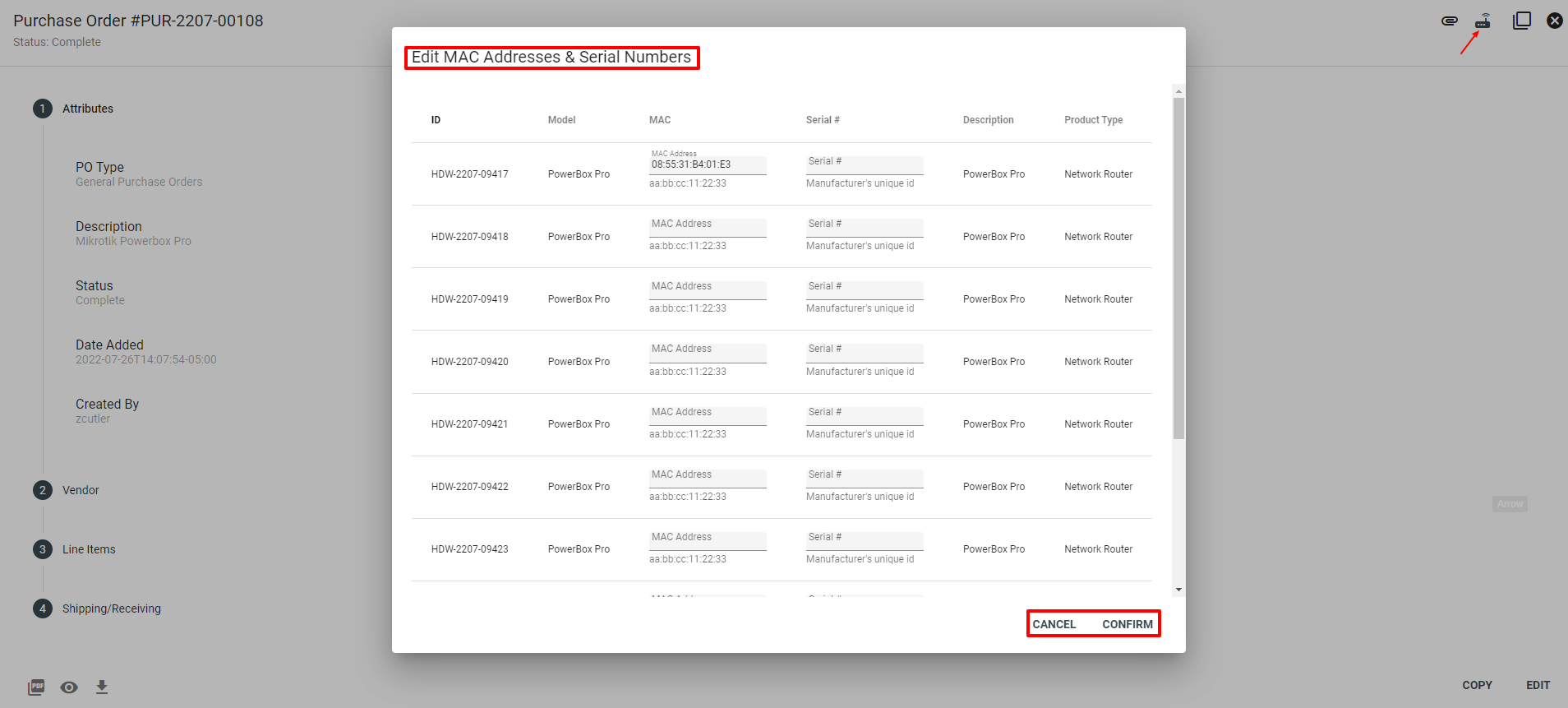Open step 2 Vendor

pyautogui.click(x=66, y=490)
